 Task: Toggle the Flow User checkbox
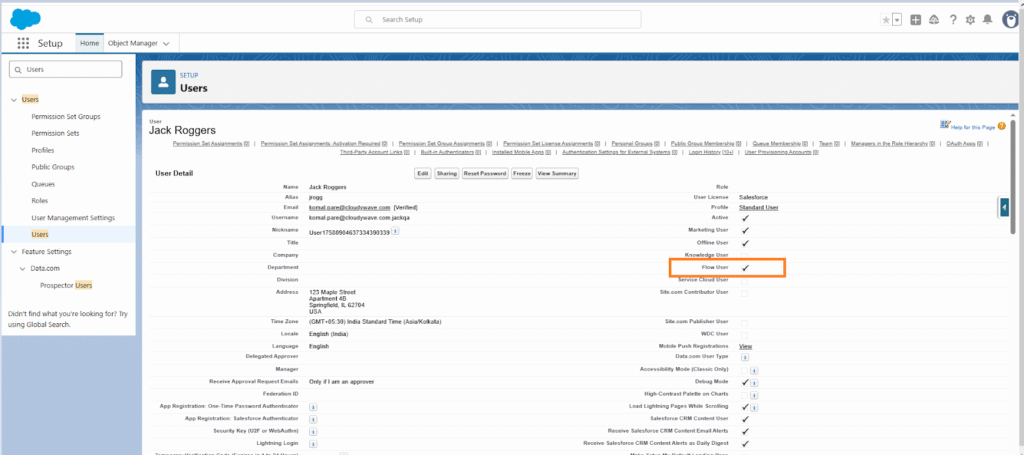tap(745, 268)
